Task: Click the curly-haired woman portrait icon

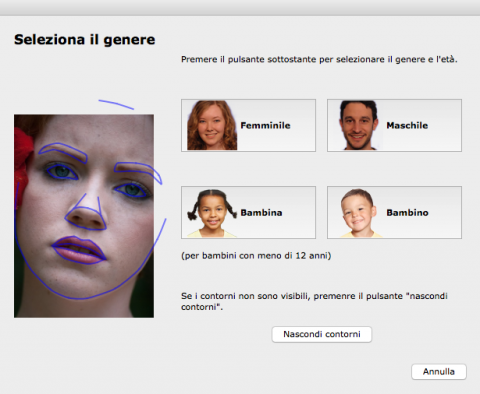Action: tap(212, 125)
